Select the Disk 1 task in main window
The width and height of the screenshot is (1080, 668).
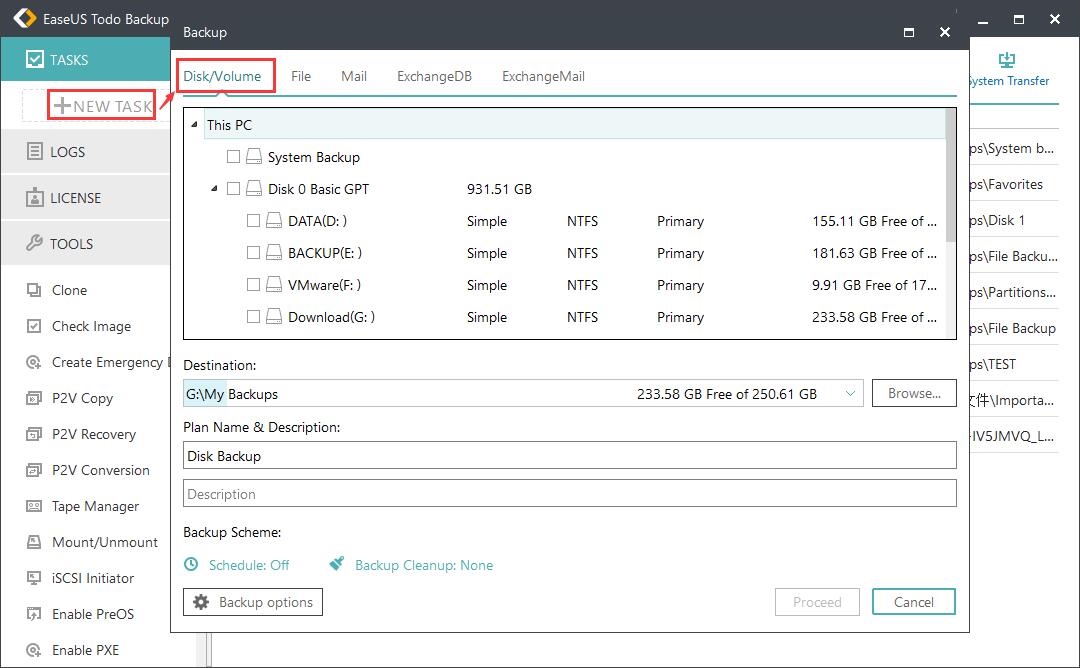click(1013, 220)
